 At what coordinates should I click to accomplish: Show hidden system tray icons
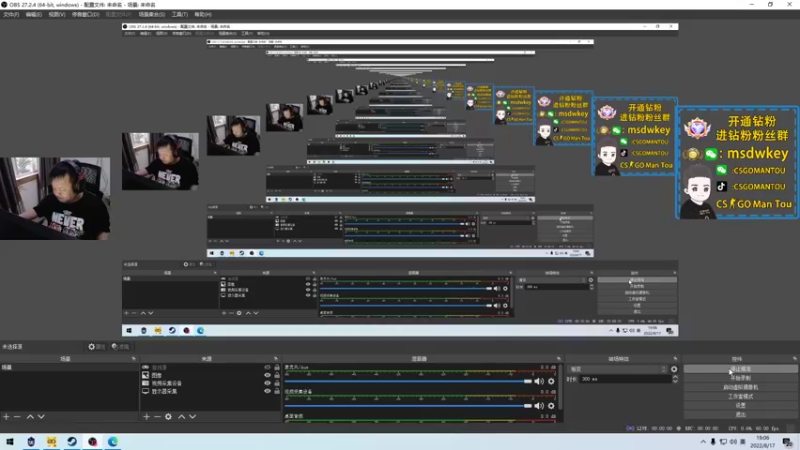coord(703,442)
